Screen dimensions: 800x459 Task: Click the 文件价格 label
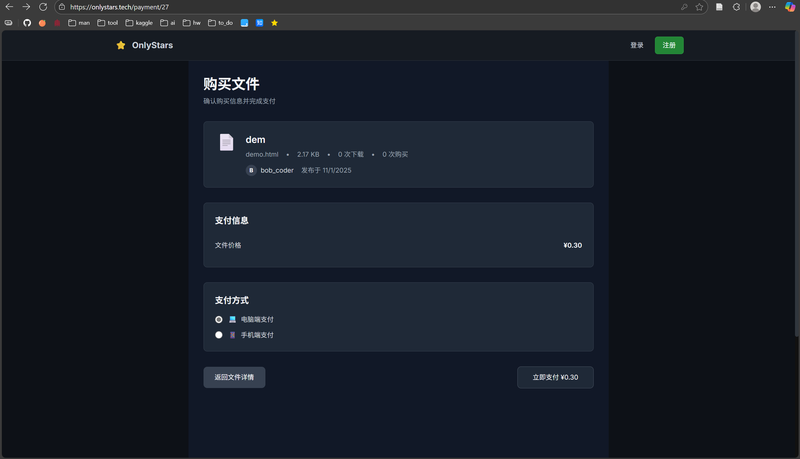tap(228, 245)
